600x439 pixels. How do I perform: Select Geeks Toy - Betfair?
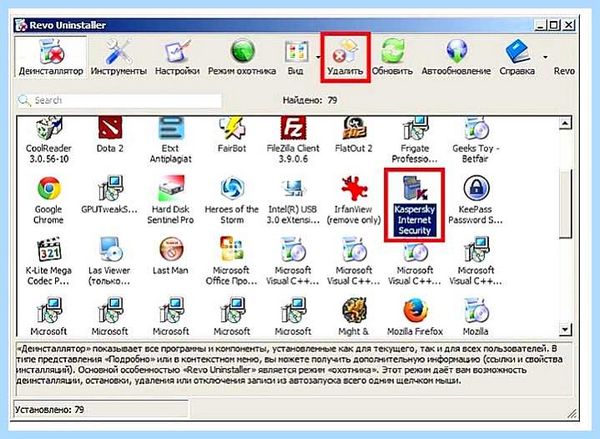point(476,141)
